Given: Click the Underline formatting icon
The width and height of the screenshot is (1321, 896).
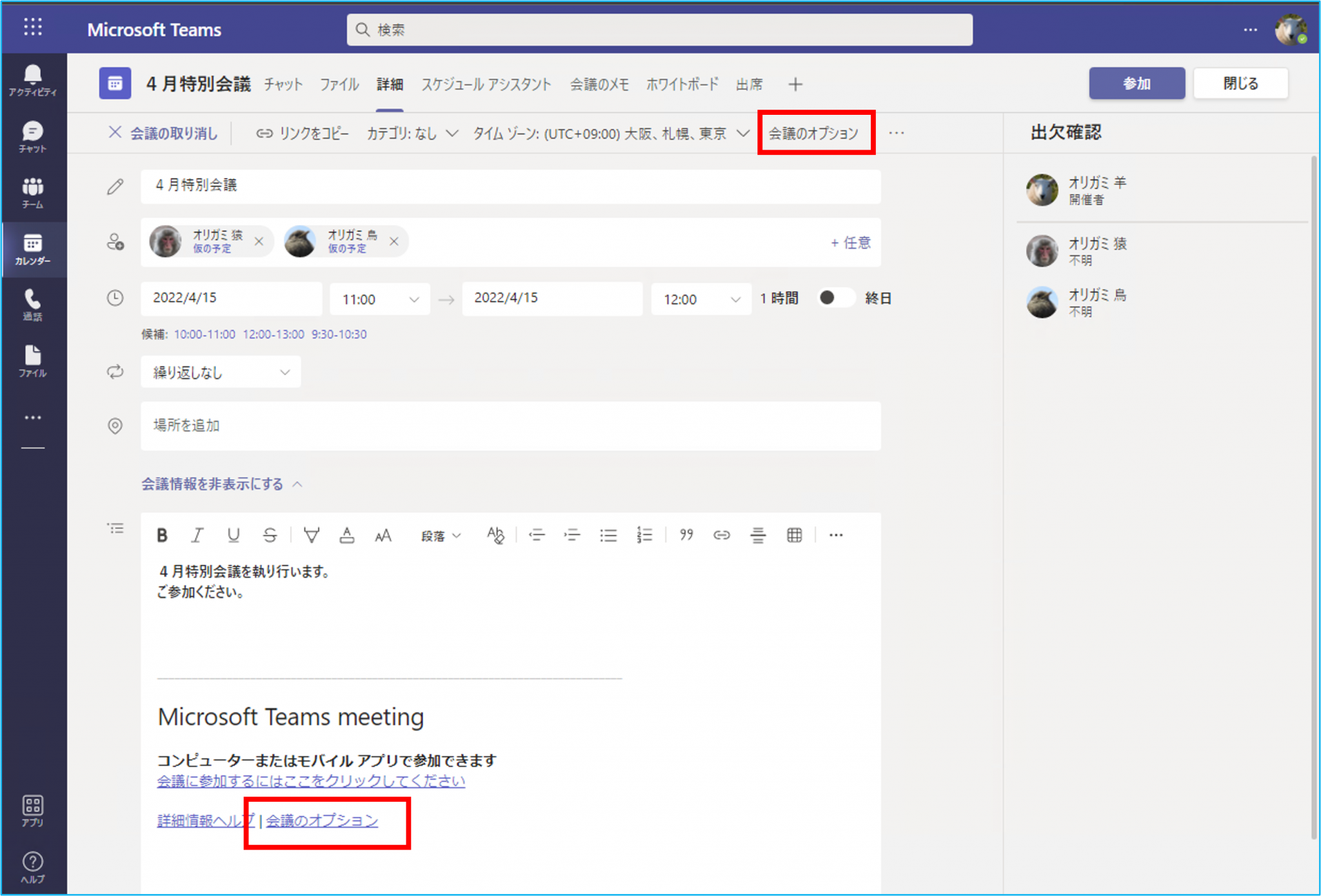Looking at the screenshot, I should click(233, 535).
